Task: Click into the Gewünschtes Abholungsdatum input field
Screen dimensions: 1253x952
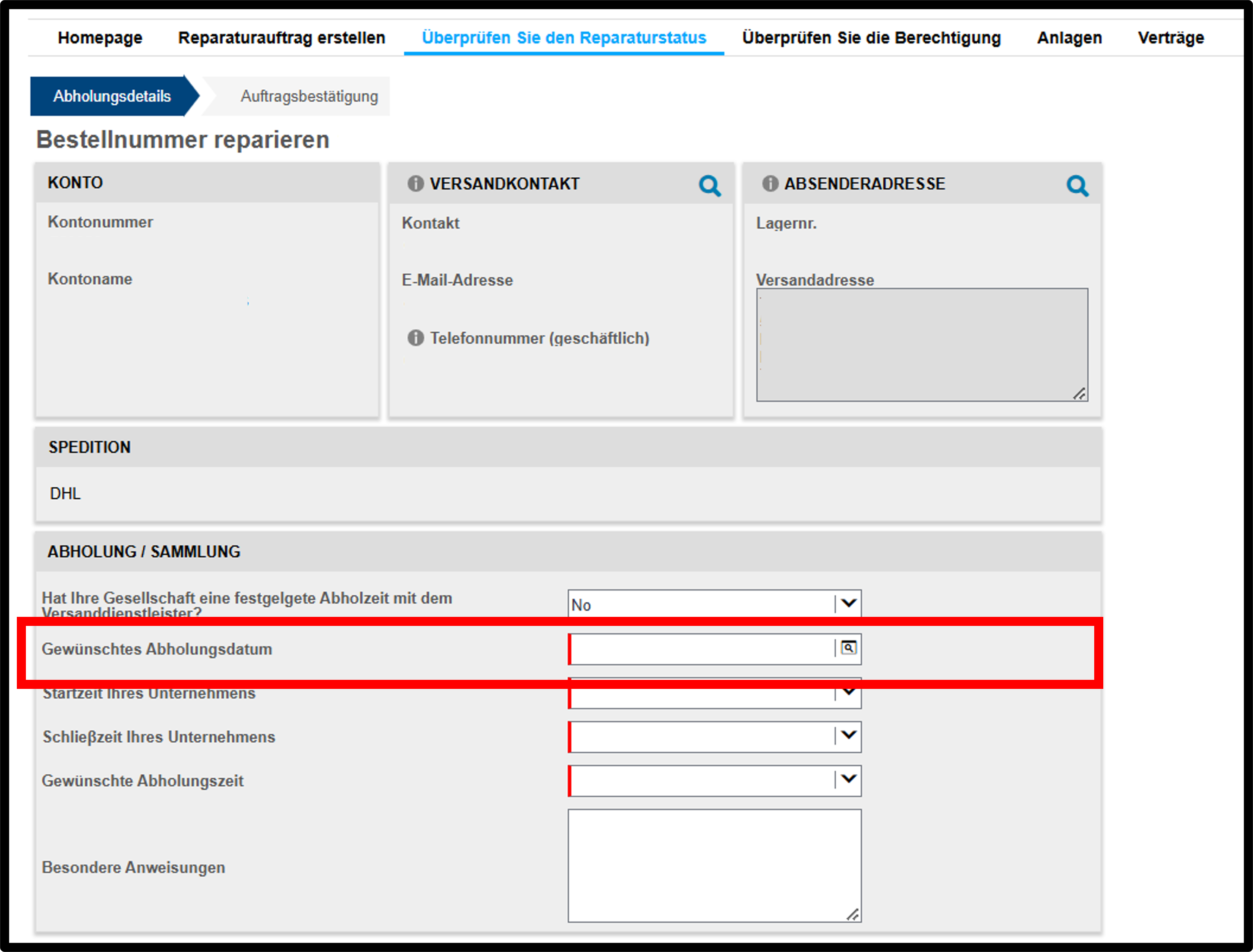Action: (x=702, y=649)
